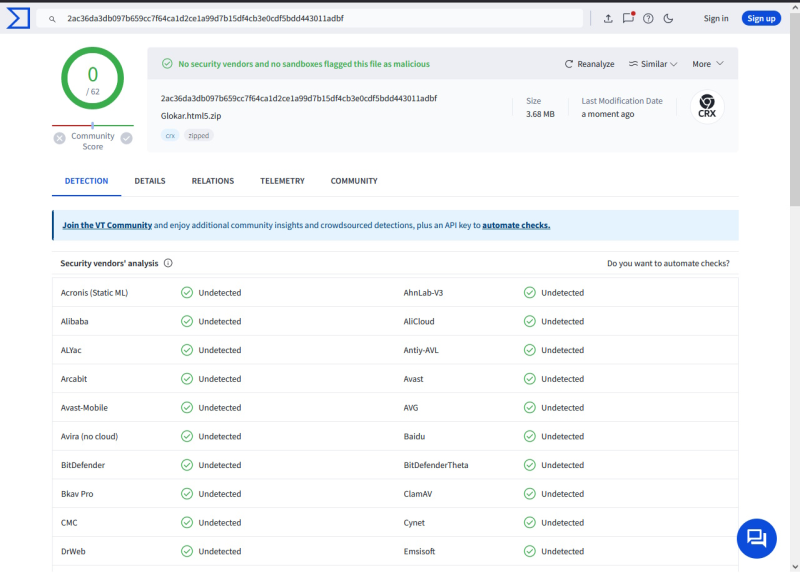Open the upload file icon
The height and width of the screenshot is (573, 800).
pyautogui.click(x=608, y=19)
